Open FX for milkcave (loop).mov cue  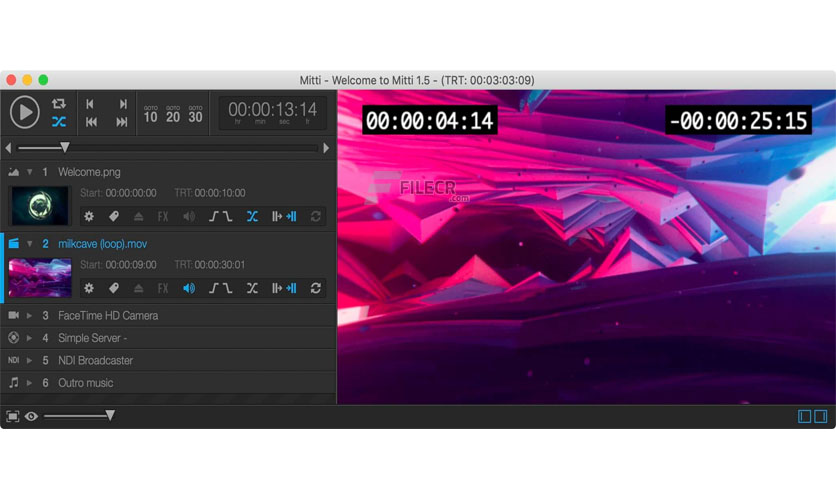coord(163,288)
